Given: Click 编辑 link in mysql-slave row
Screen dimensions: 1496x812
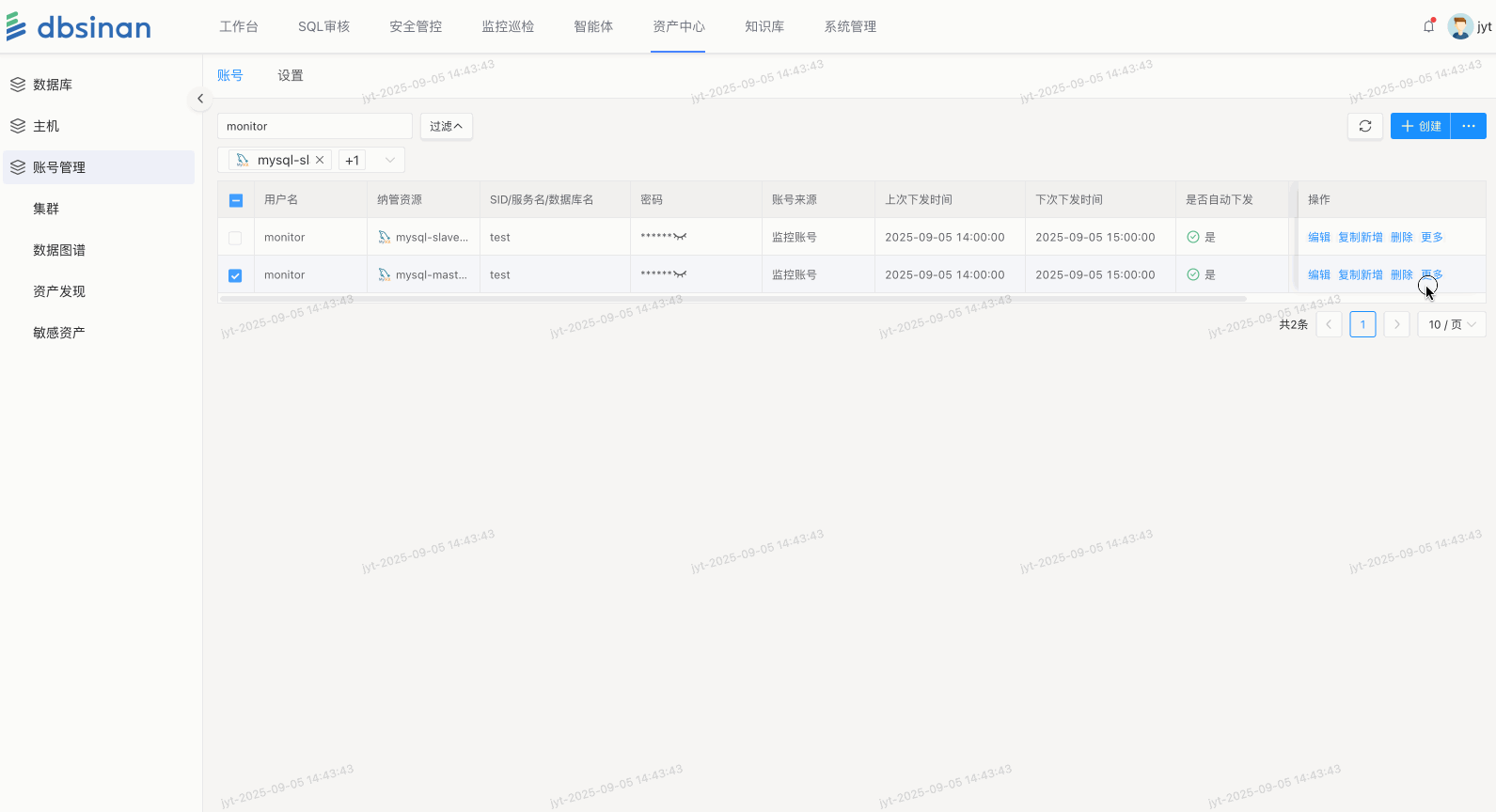Looking at the screenshot, I should 1318,237.
